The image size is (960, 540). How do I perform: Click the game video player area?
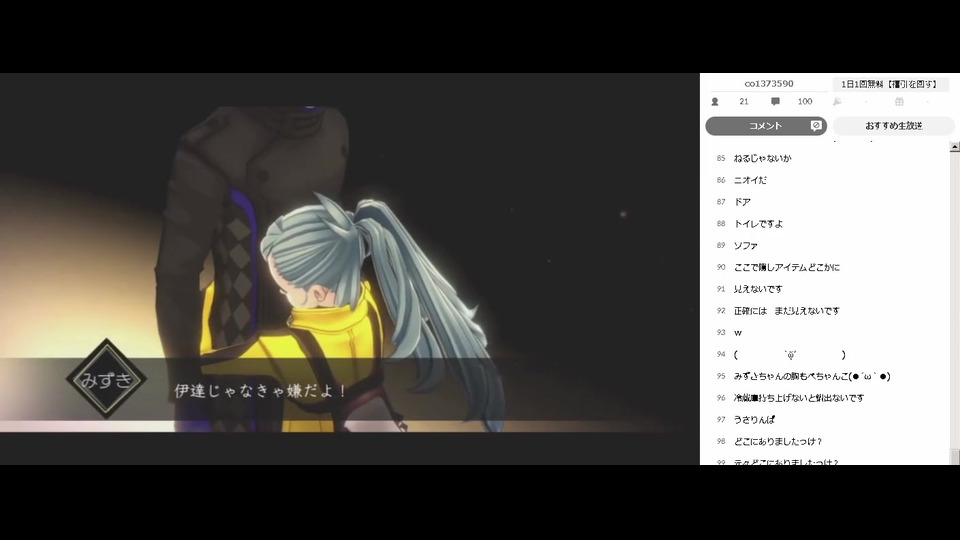[x=350, y=269]
